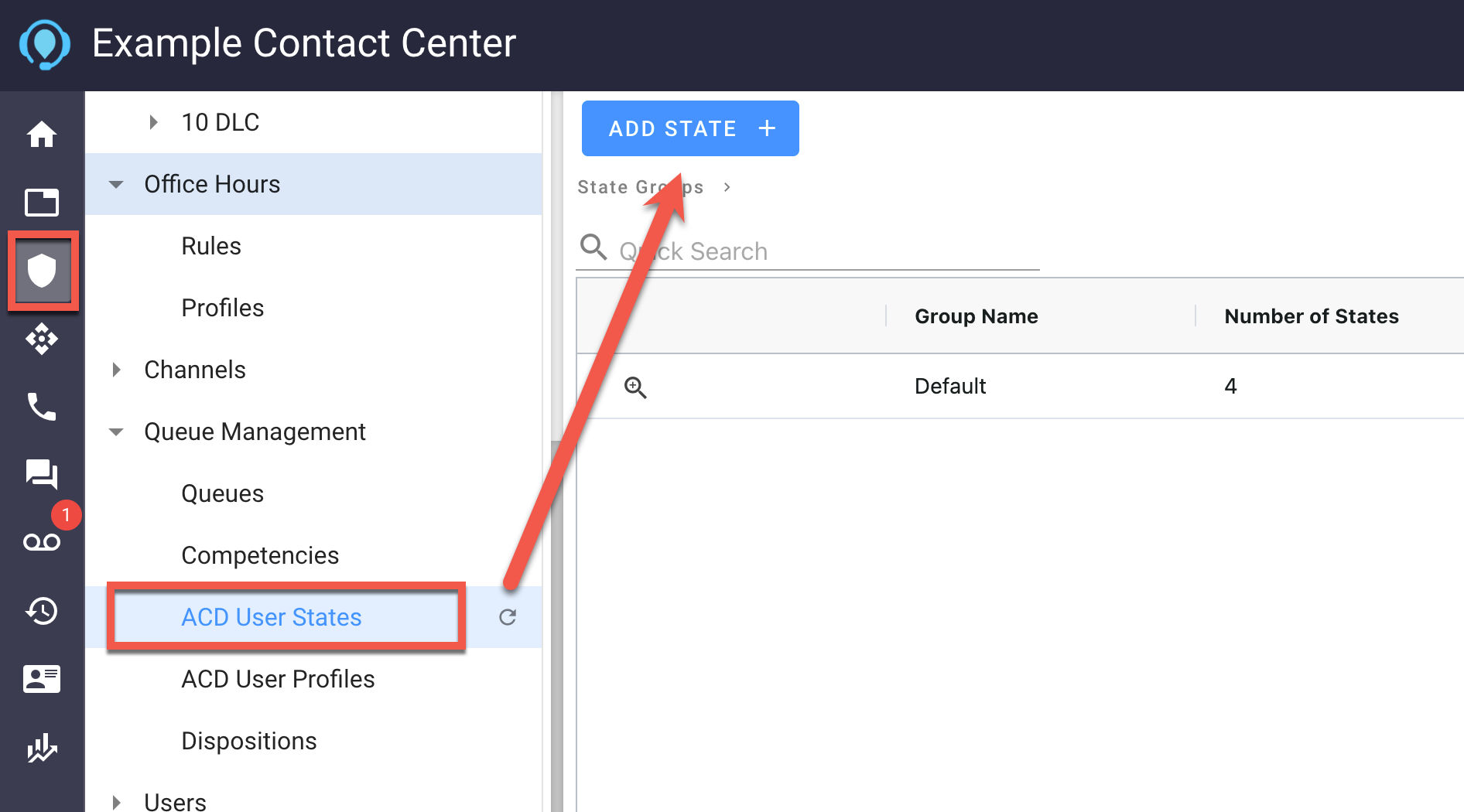
Task: Open Competencies in Queue Management
Action: point(260,555)
